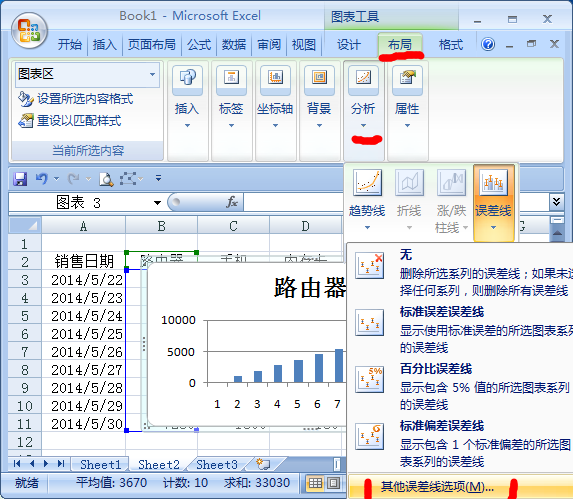This screenshot has width=573, height=499.
Task: Click the Select All corner cell
Action: tap(25, 225)
